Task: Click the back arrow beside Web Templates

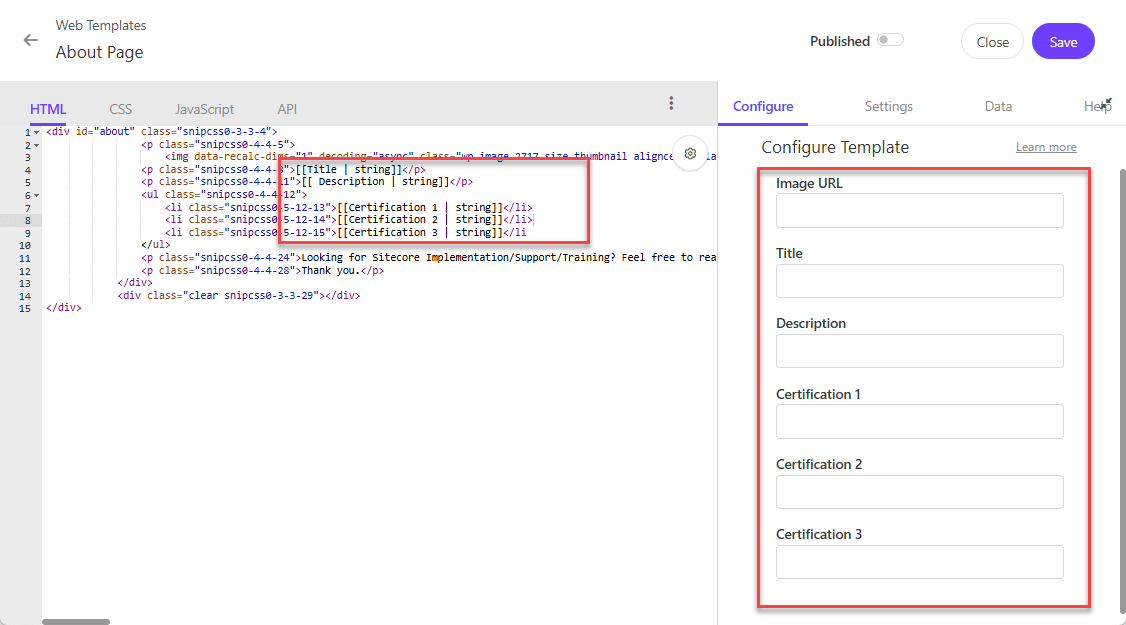Action: (31, 41)
